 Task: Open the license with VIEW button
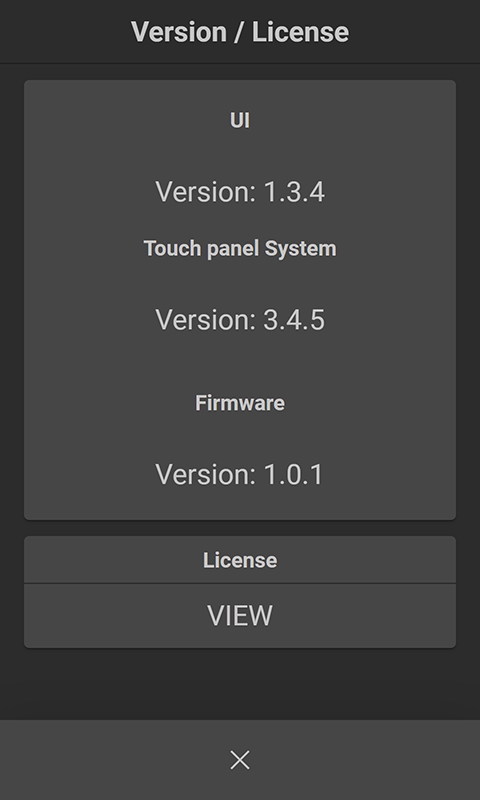tap(240, 616)
